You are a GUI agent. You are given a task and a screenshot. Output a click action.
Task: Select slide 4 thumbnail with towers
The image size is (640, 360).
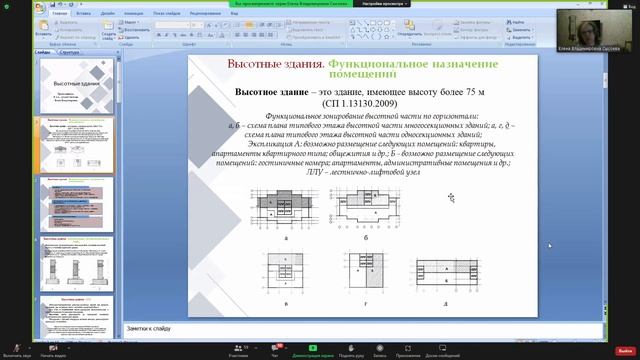77,264
